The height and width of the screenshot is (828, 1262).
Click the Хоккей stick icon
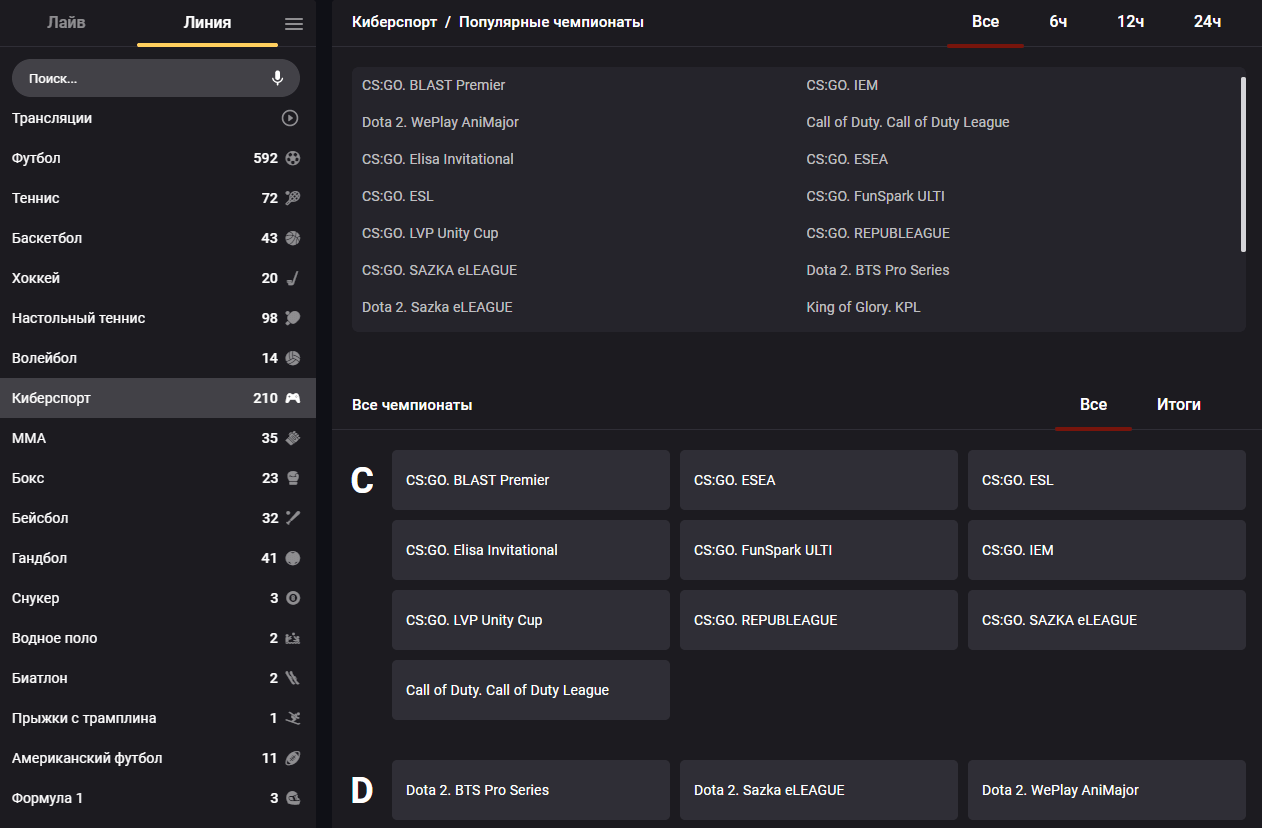293,278
